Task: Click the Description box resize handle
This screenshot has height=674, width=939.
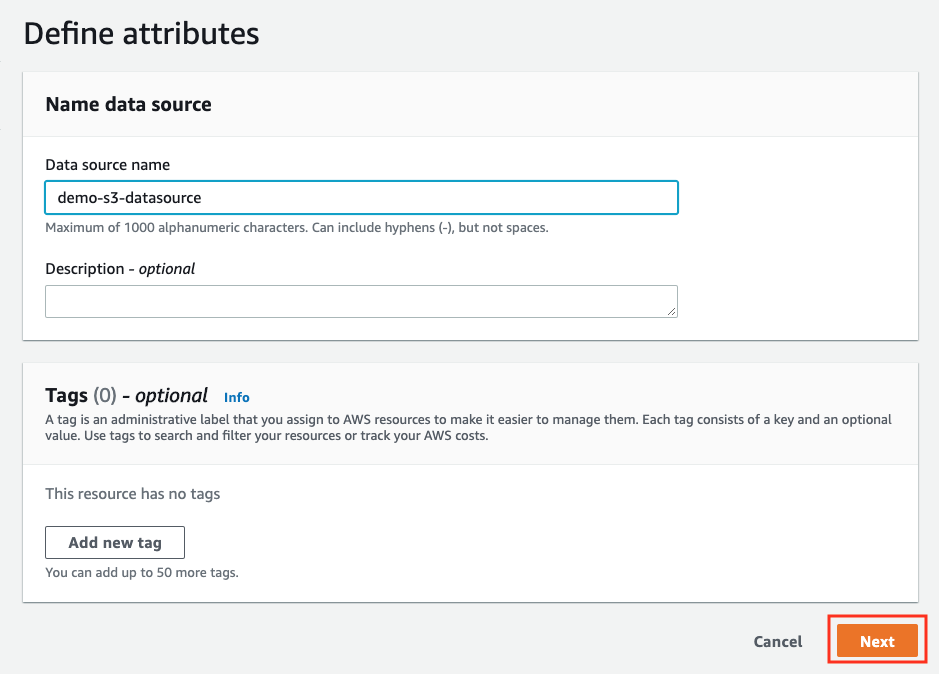Action: 671,311
